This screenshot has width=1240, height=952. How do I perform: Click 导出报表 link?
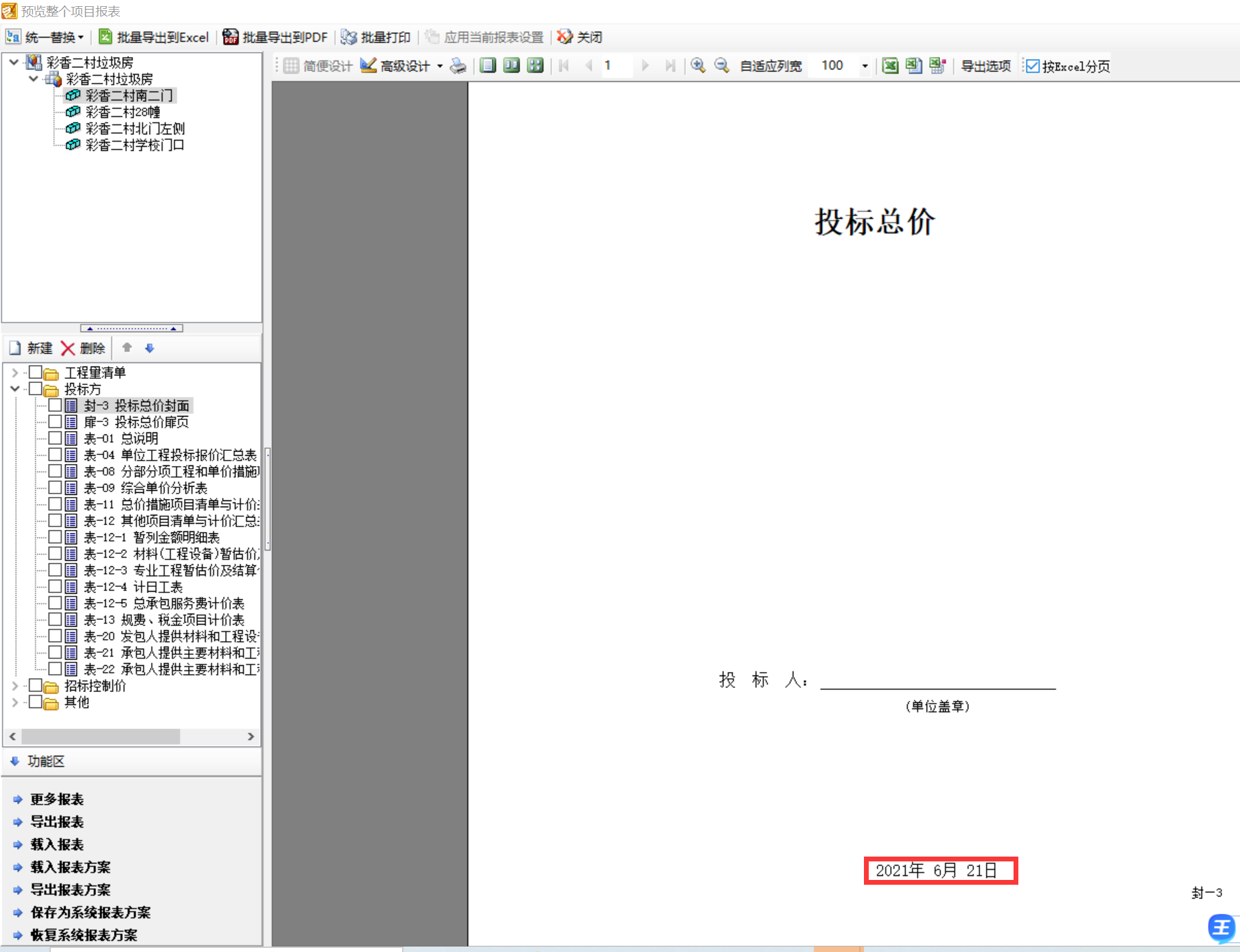56,822
